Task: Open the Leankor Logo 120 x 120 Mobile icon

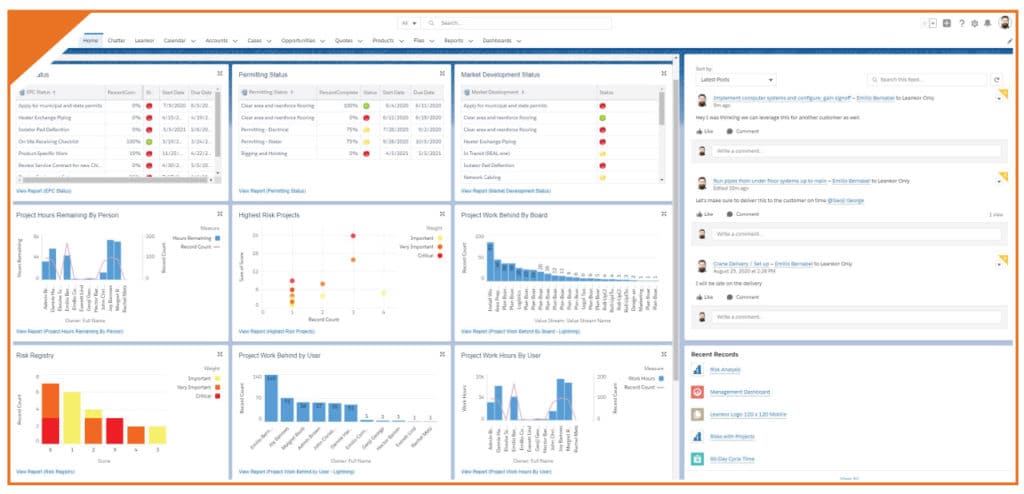Action: tap(697, 414)
